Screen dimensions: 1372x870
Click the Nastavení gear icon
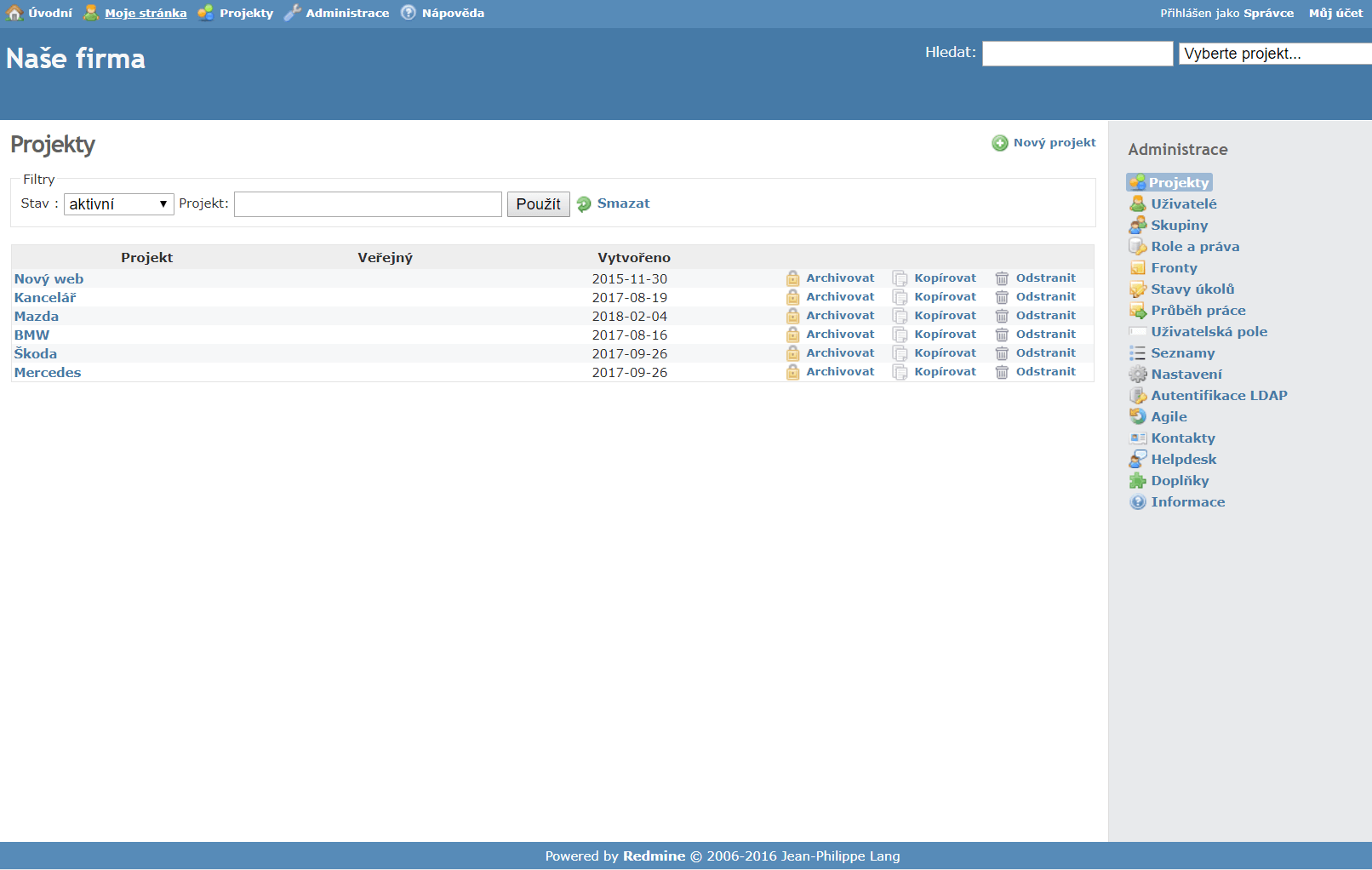coord(1138,374)
